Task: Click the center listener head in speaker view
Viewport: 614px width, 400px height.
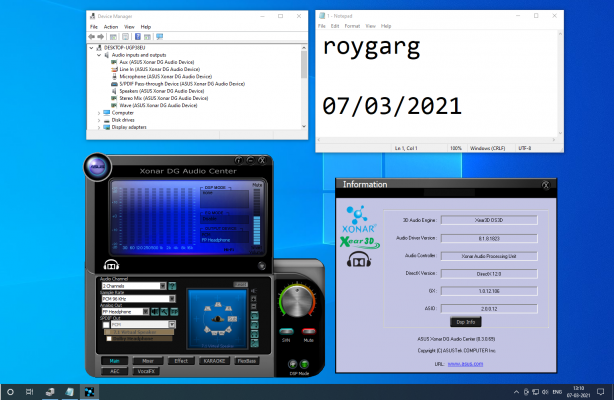Action: coord(218,319)
